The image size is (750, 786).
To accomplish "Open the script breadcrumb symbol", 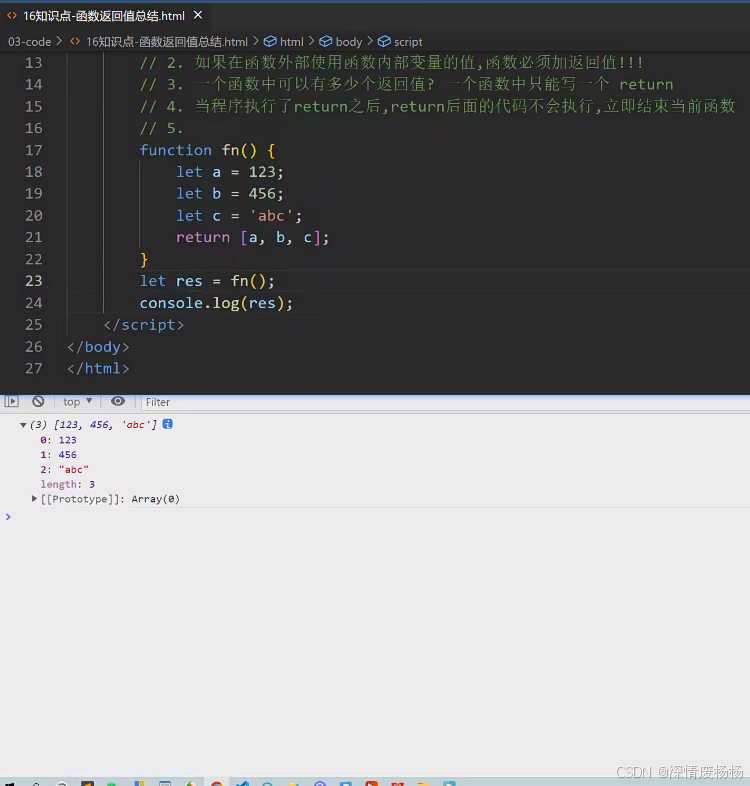I will click(408, 42).
